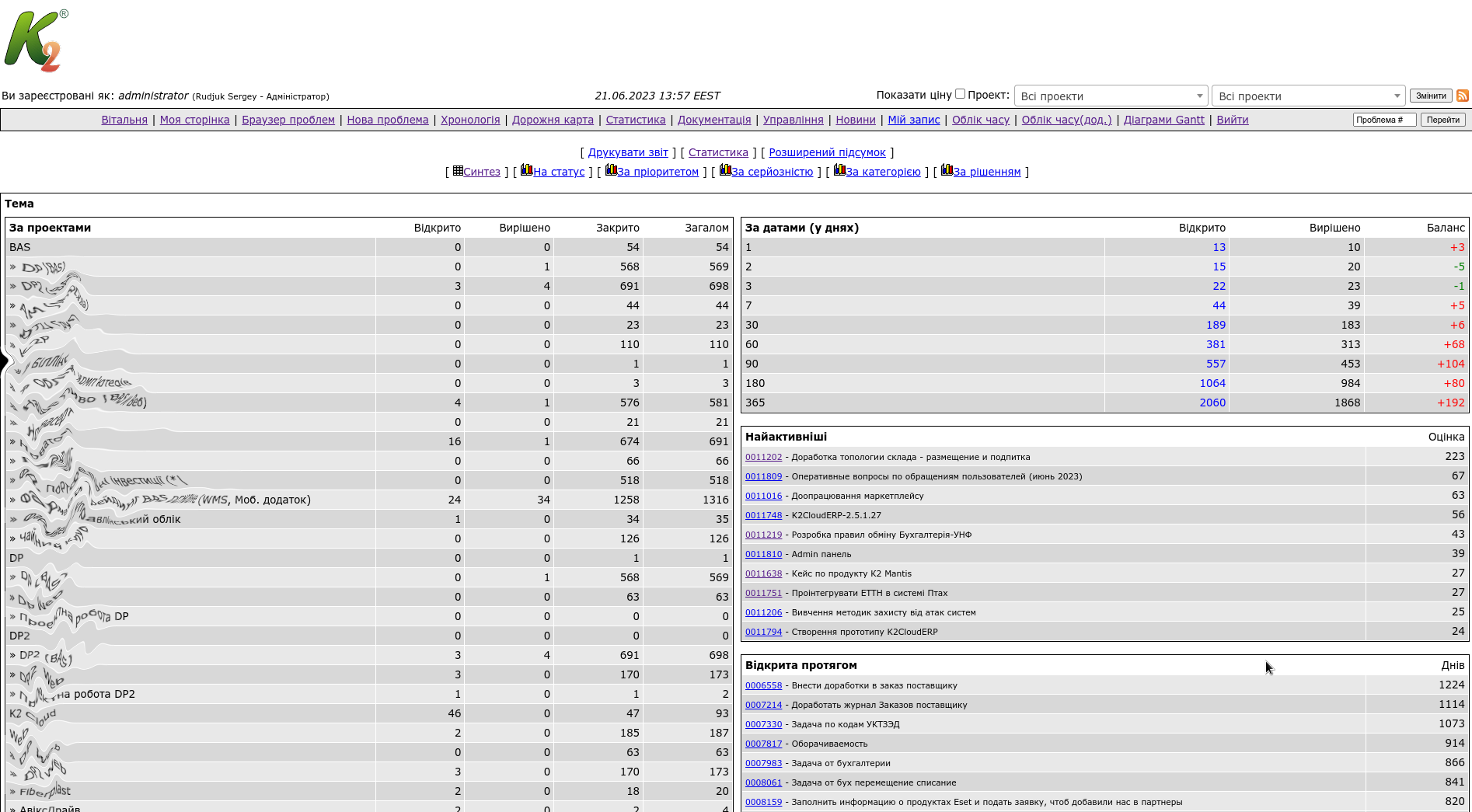
Task: Open Хронологія menu item
Action: tap(470, 120)
